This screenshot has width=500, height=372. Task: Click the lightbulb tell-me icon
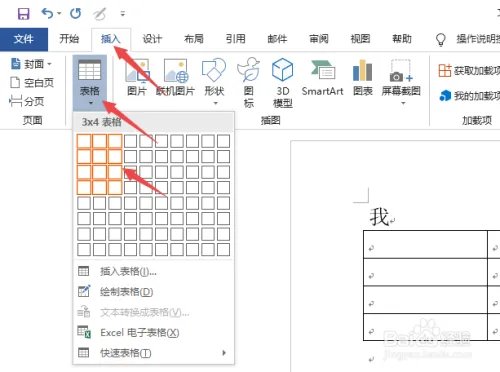[441, 40]
